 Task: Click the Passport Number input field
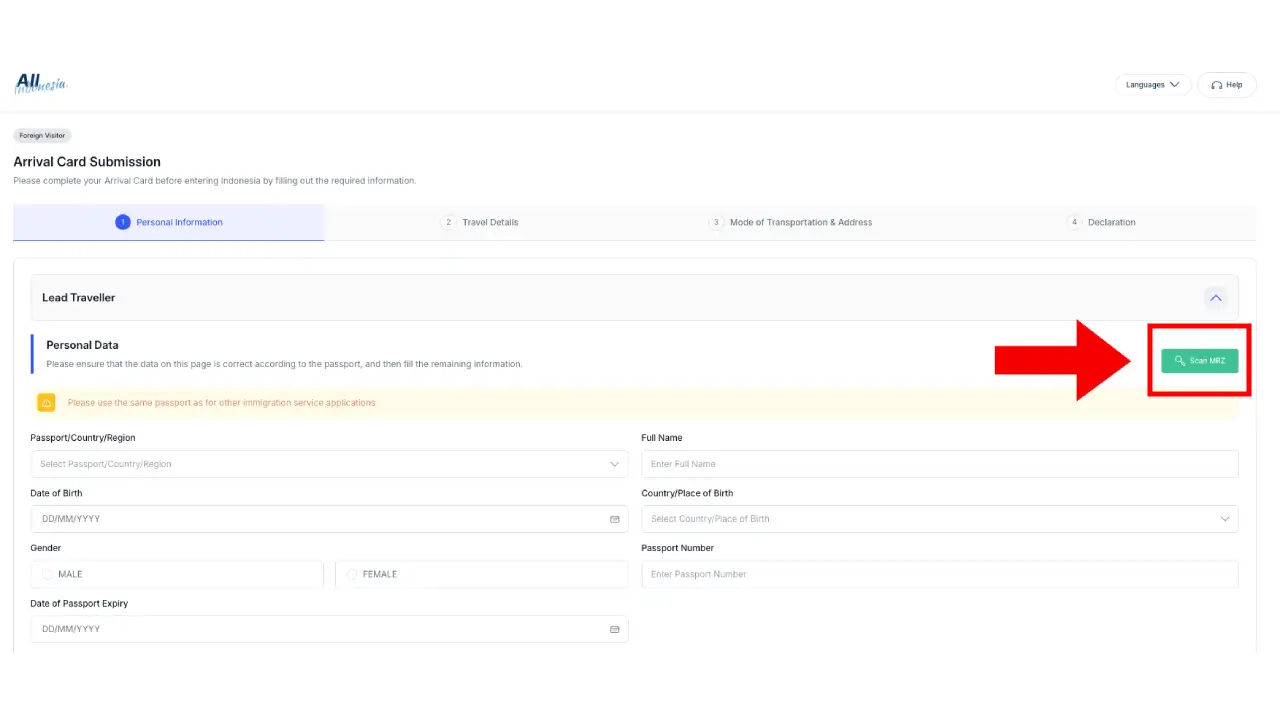(x=939, y=574)
